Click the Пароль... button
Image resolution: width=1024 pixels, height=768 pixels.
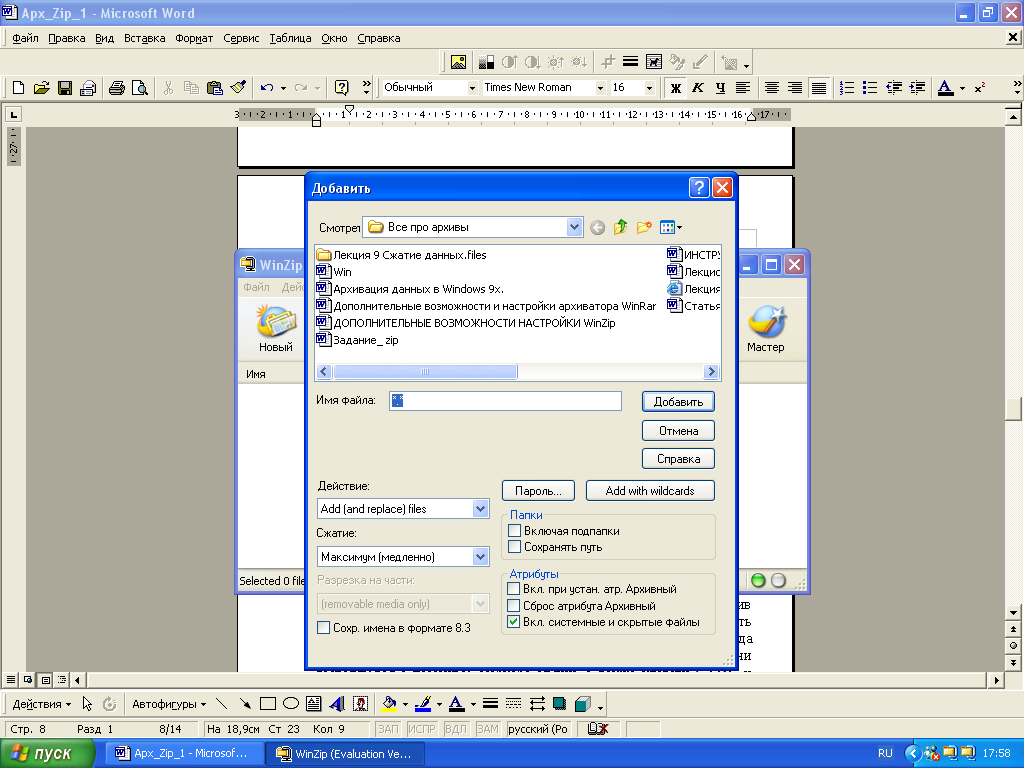pyautogui.click(x=538, y=490)
